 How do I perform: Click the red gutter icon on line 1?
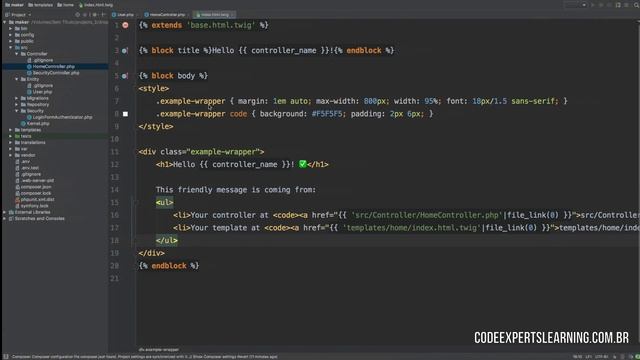(125, 25)
